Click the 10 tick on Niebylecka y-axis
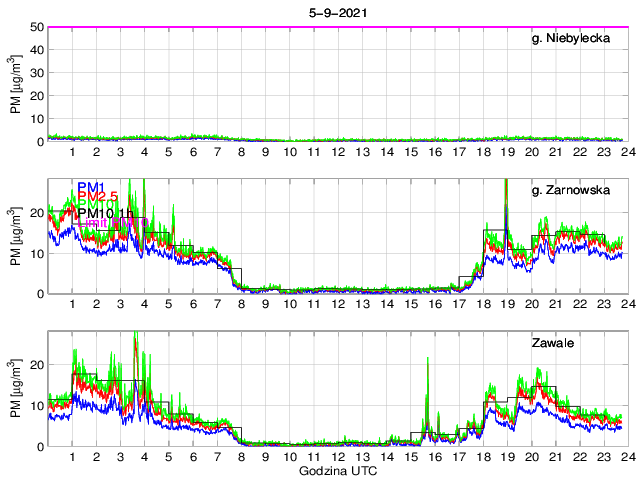The width and height of the screenshot is (640, 480). coord(37,119)
